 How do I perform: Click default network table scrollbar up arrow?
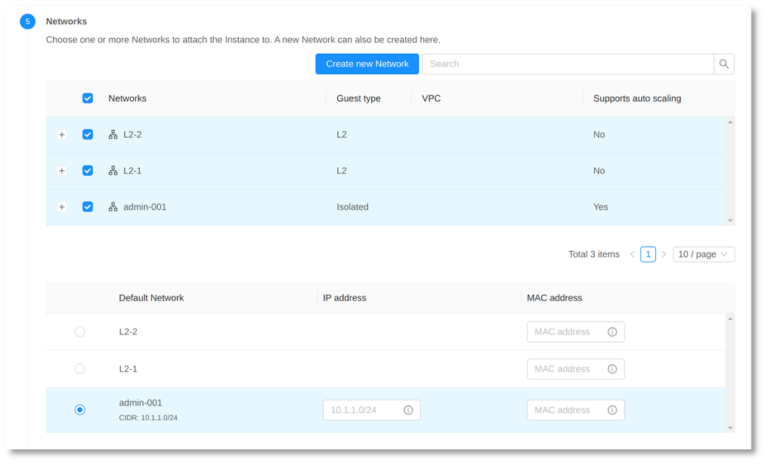pyautogui.click(x=730, y=319)
